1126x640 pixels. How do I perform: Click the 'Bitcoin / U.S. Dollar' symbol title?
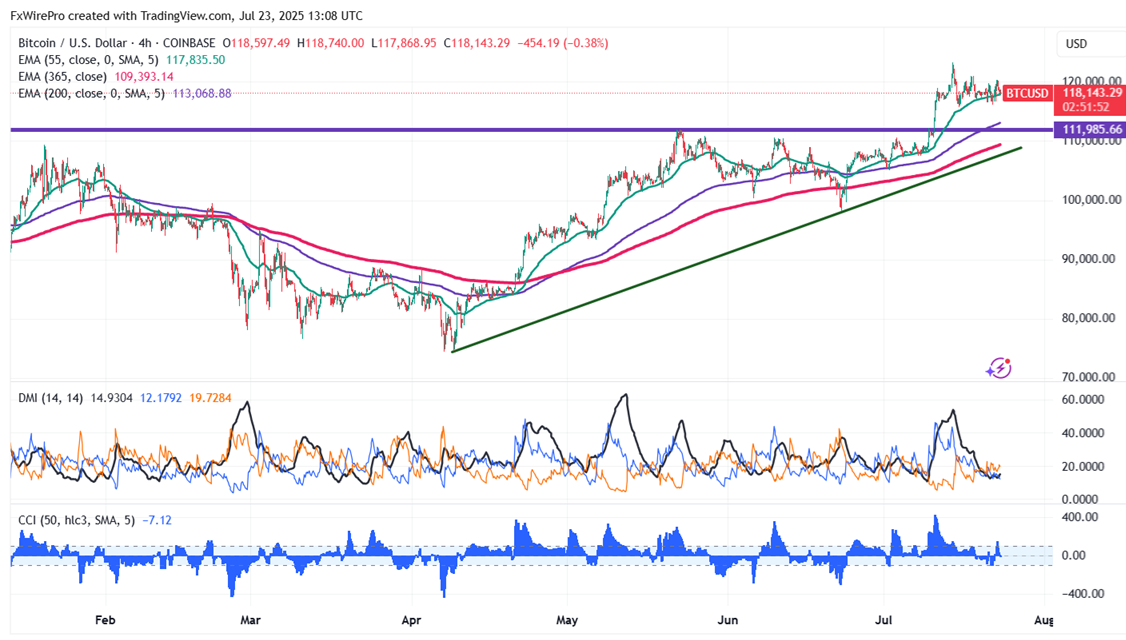(x=73, y=43)
